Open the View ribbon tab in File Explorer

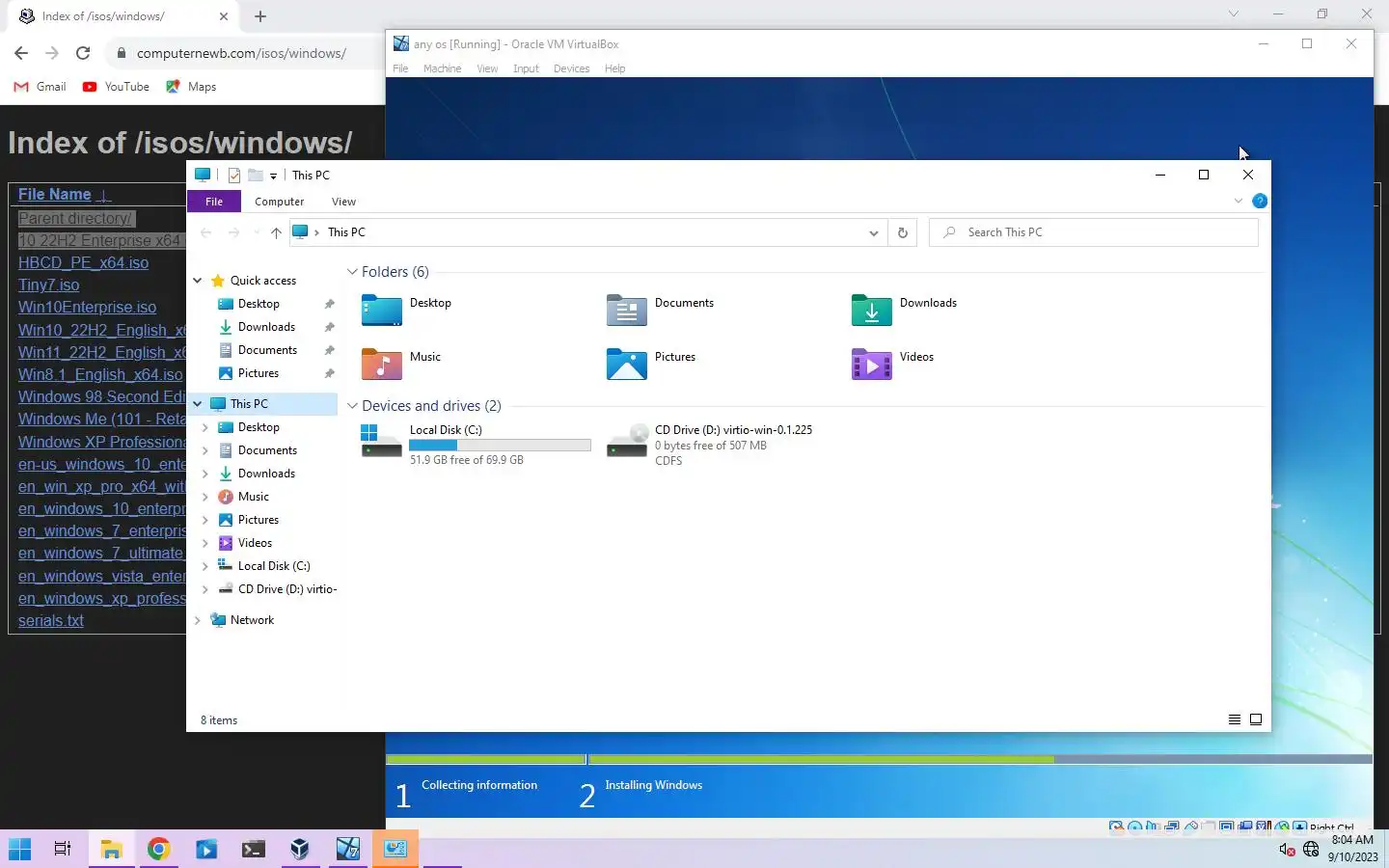pyautogui.click(x=343, y=202)
